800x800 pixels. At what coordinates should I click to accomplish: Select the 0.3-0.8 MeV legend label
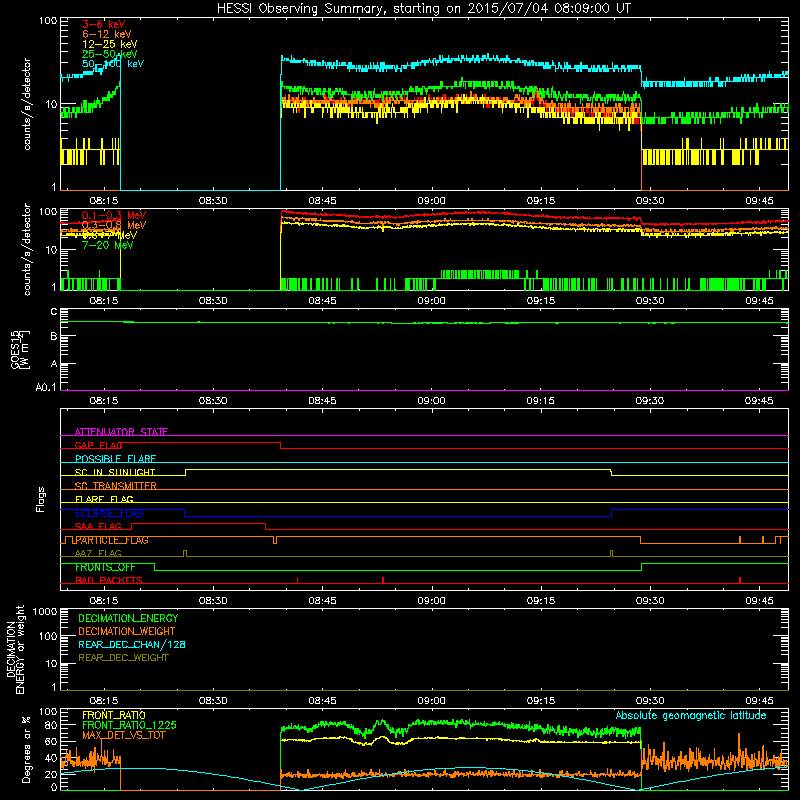pyautogui.click(x=114, y=225)
